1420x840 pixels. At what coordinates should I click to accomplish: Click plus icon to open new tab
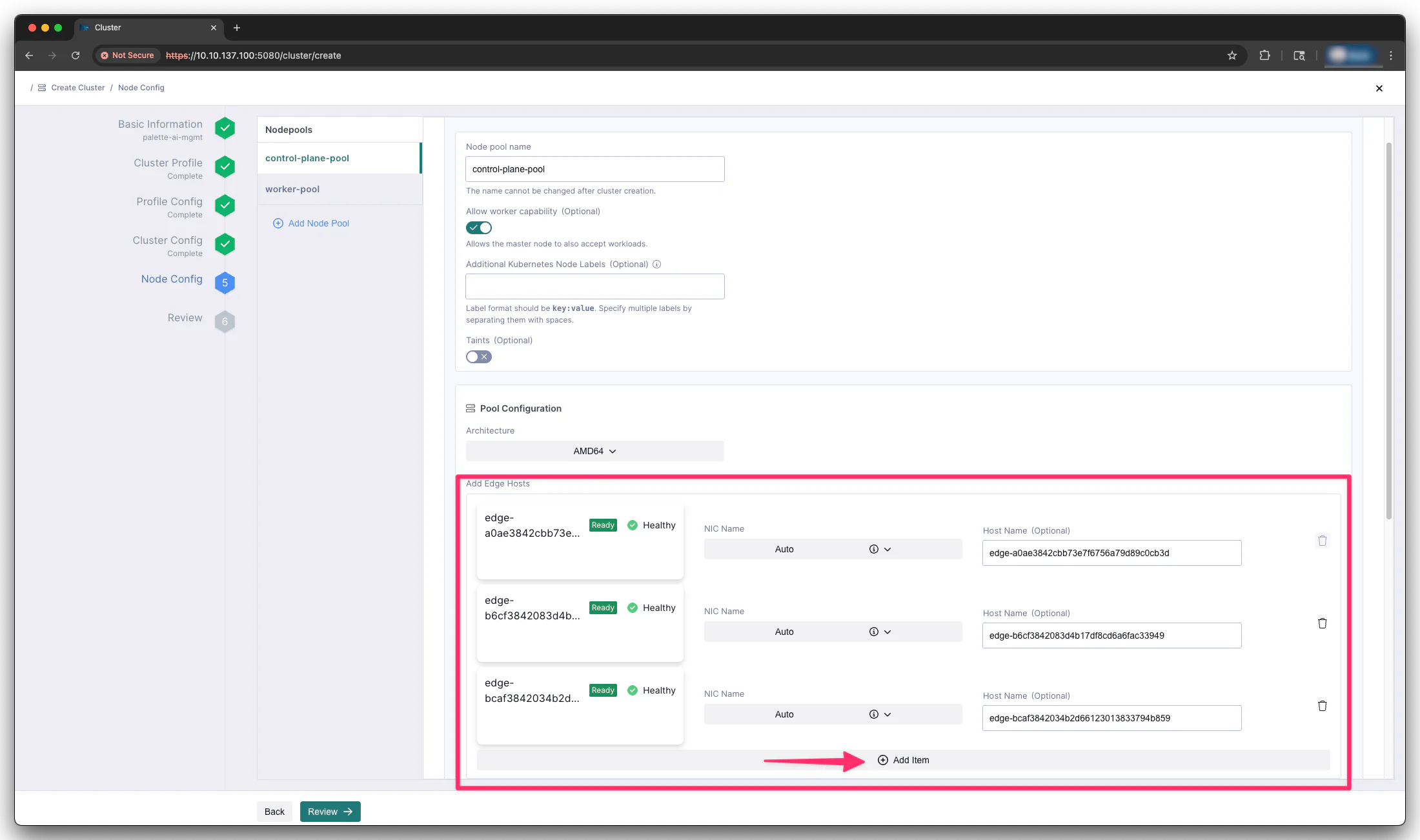pos(237,28)
